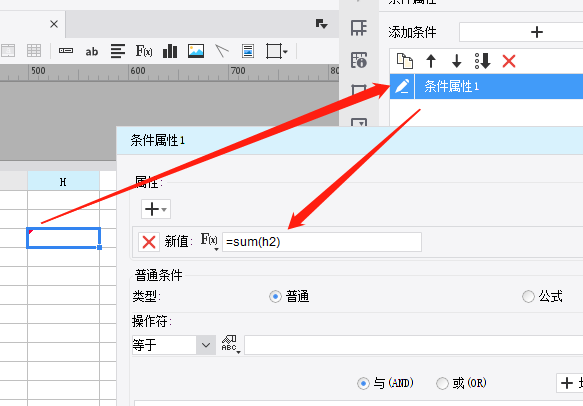Copy the selected condition attribute
This screenshot has width=583, height=406.
(x=405, y=61)
